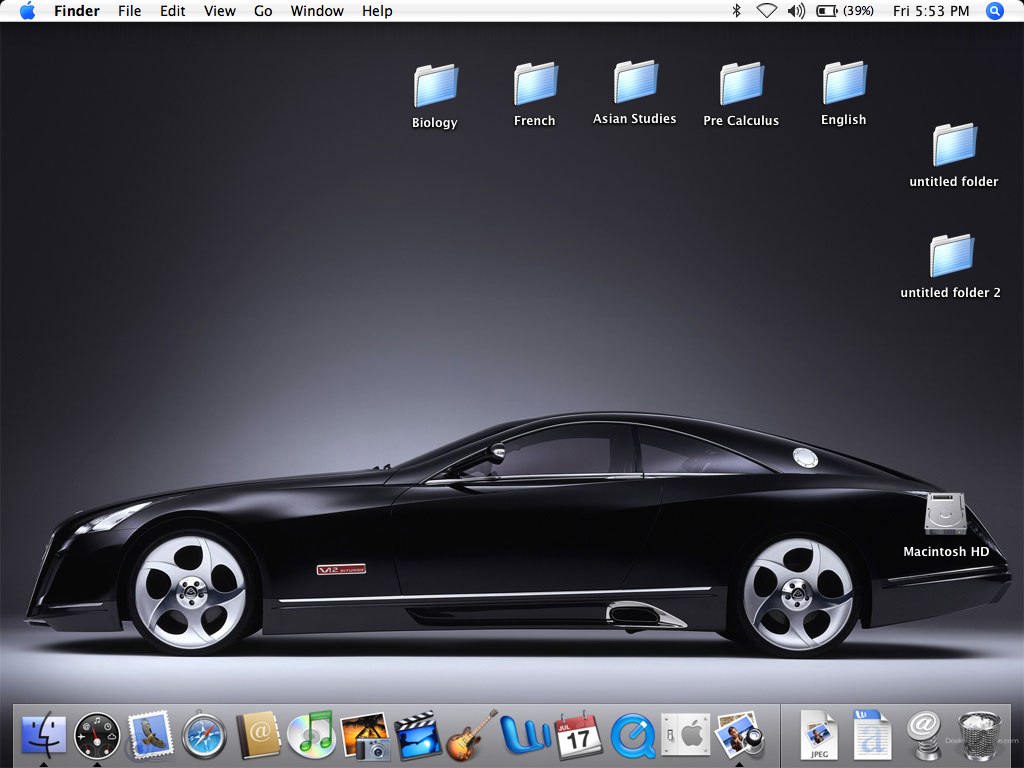Click the clock showing Fri 5:53 PM
Screen dimensions: 1024x768
(930, 11)
